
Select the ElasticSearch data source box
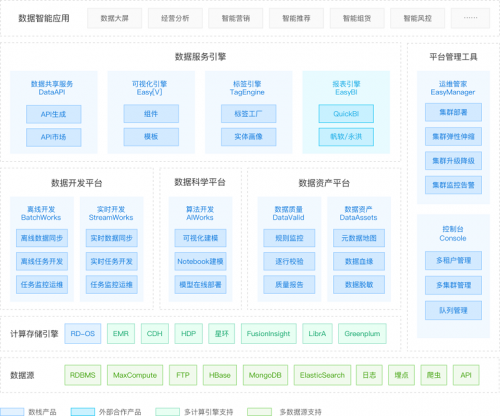(322, 375)
